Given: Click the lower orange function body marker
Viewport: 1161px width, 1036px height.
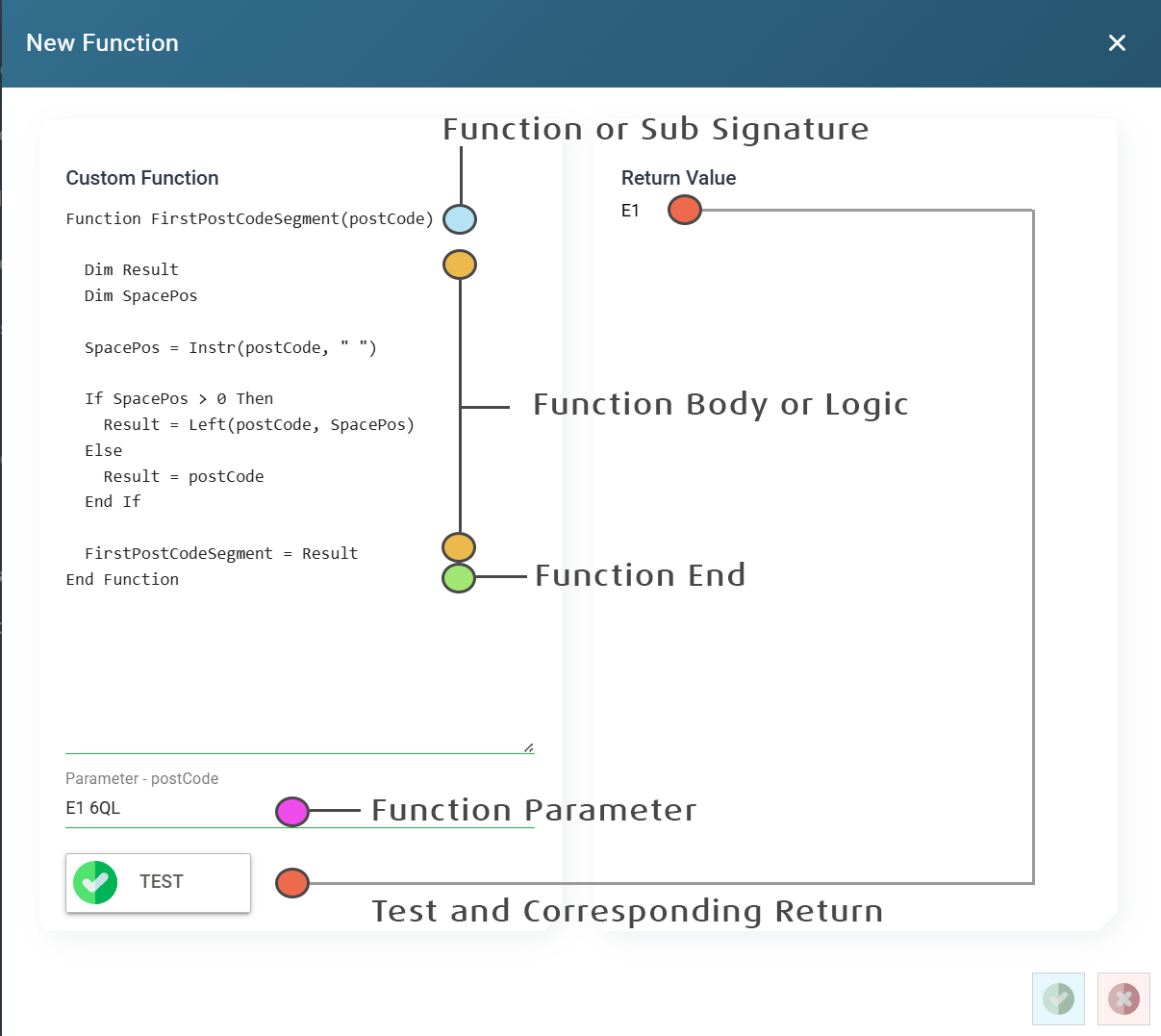Looking at the screenshot, I should click(x=459, y=547).
